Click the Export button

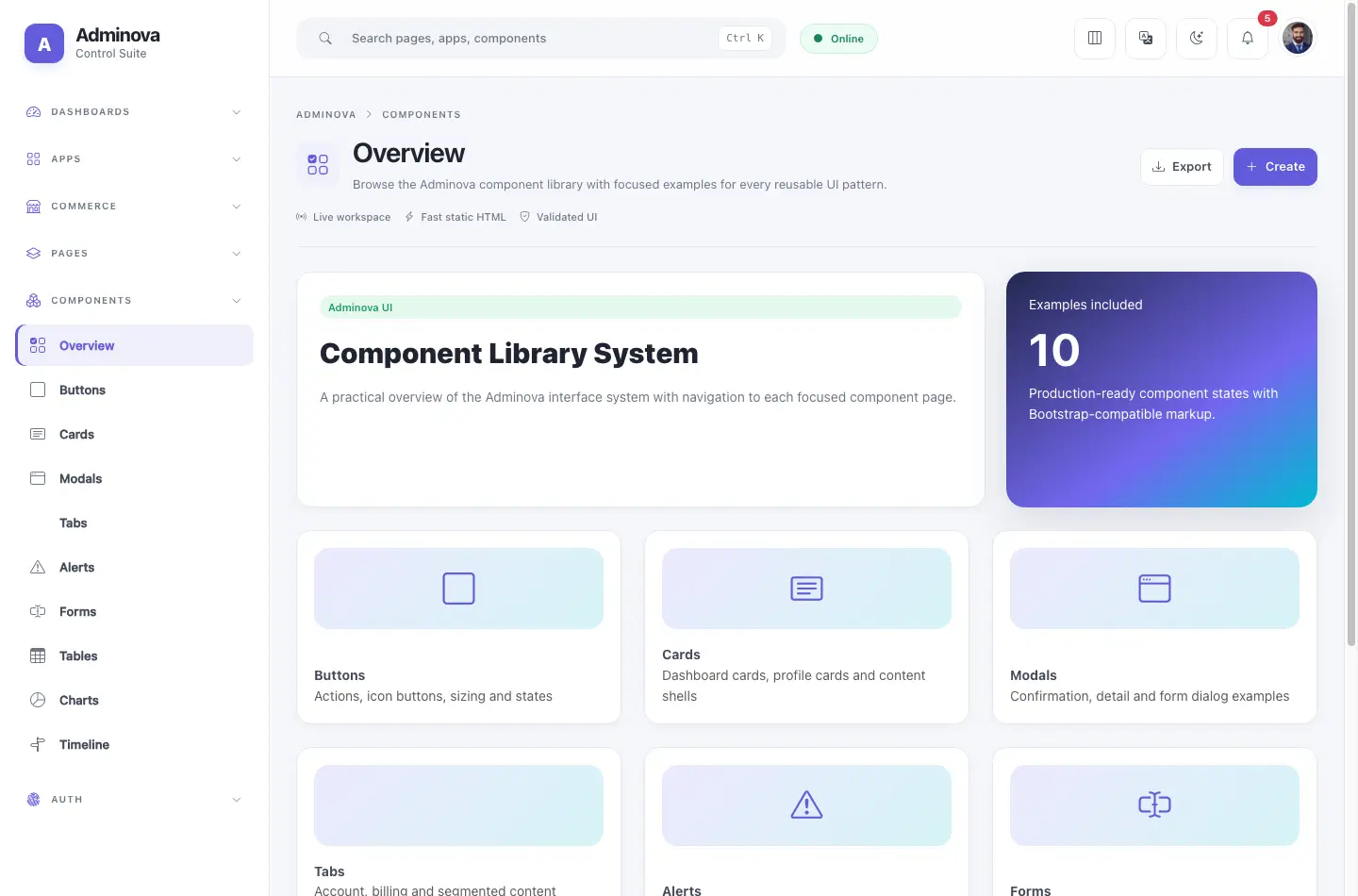1182,167
